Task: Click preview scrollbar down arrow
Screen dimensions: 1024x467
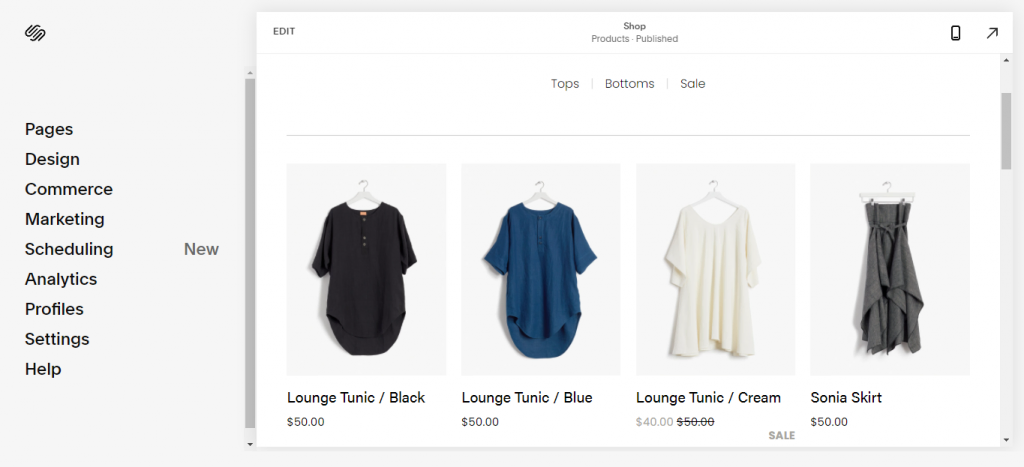Action: 1006,440
